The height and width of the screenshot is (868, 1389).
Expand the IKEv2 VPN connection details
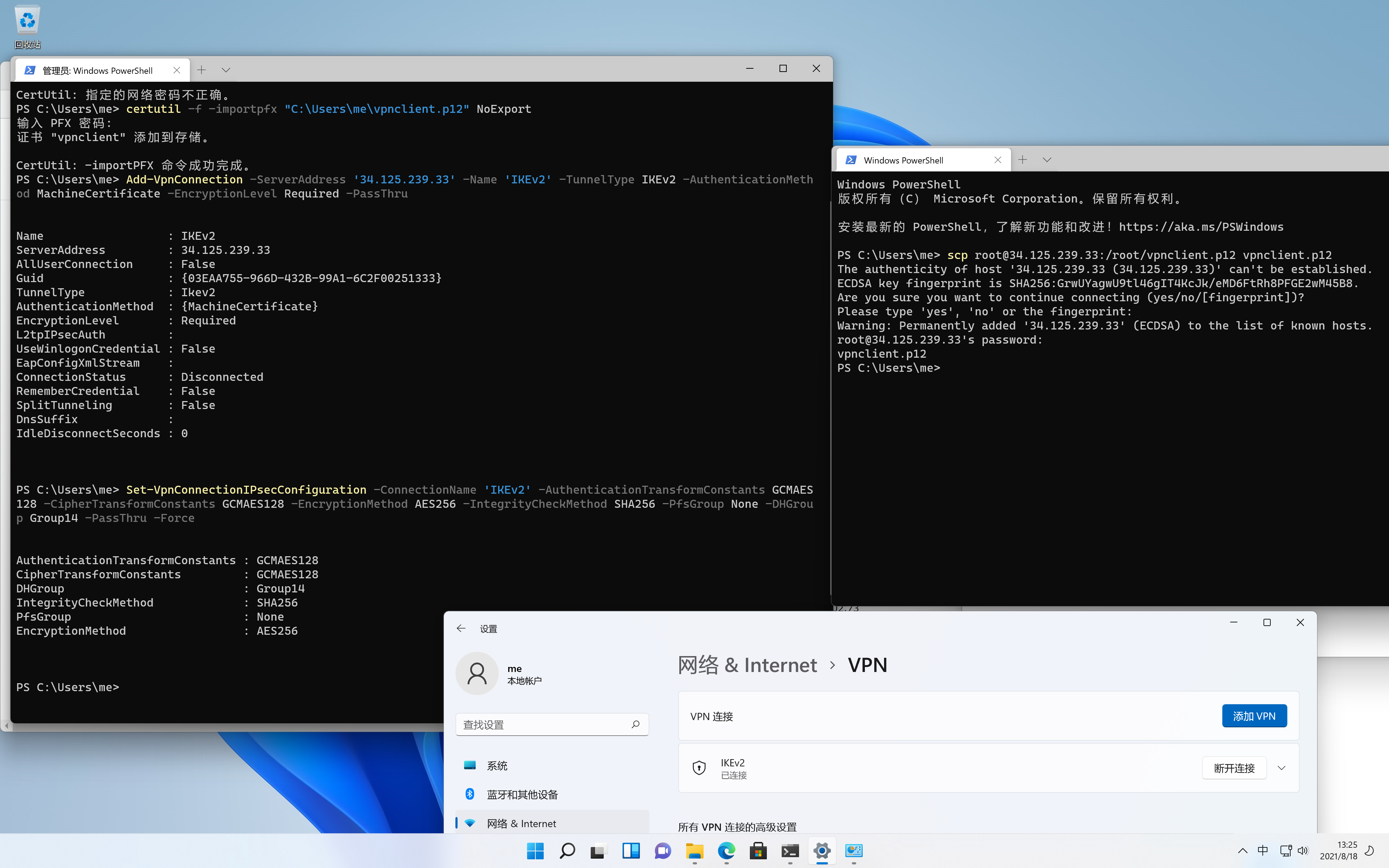coord(1282,767)
